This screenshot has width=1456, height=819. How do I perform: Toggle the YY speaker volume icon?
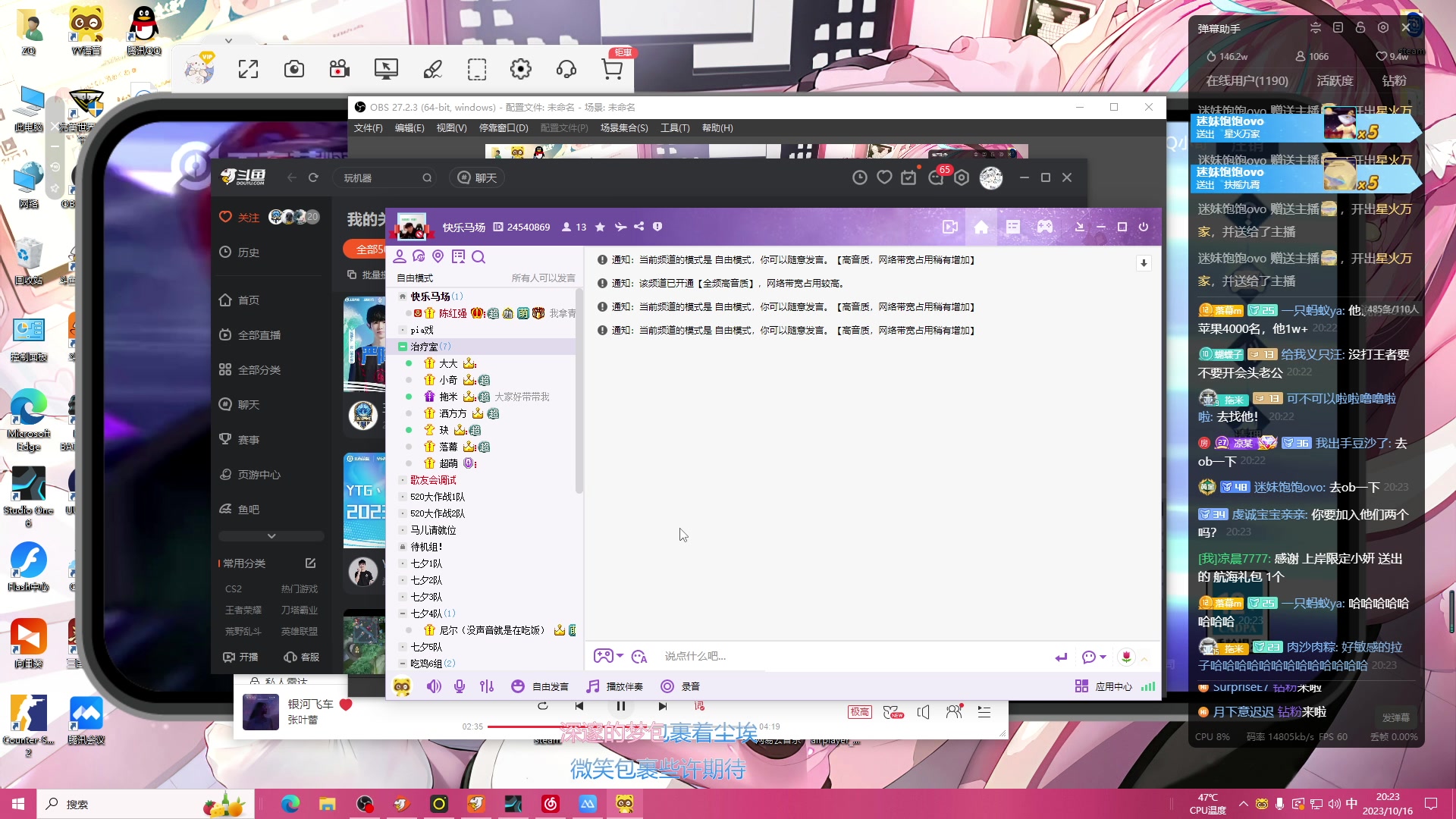pos(433,686)
